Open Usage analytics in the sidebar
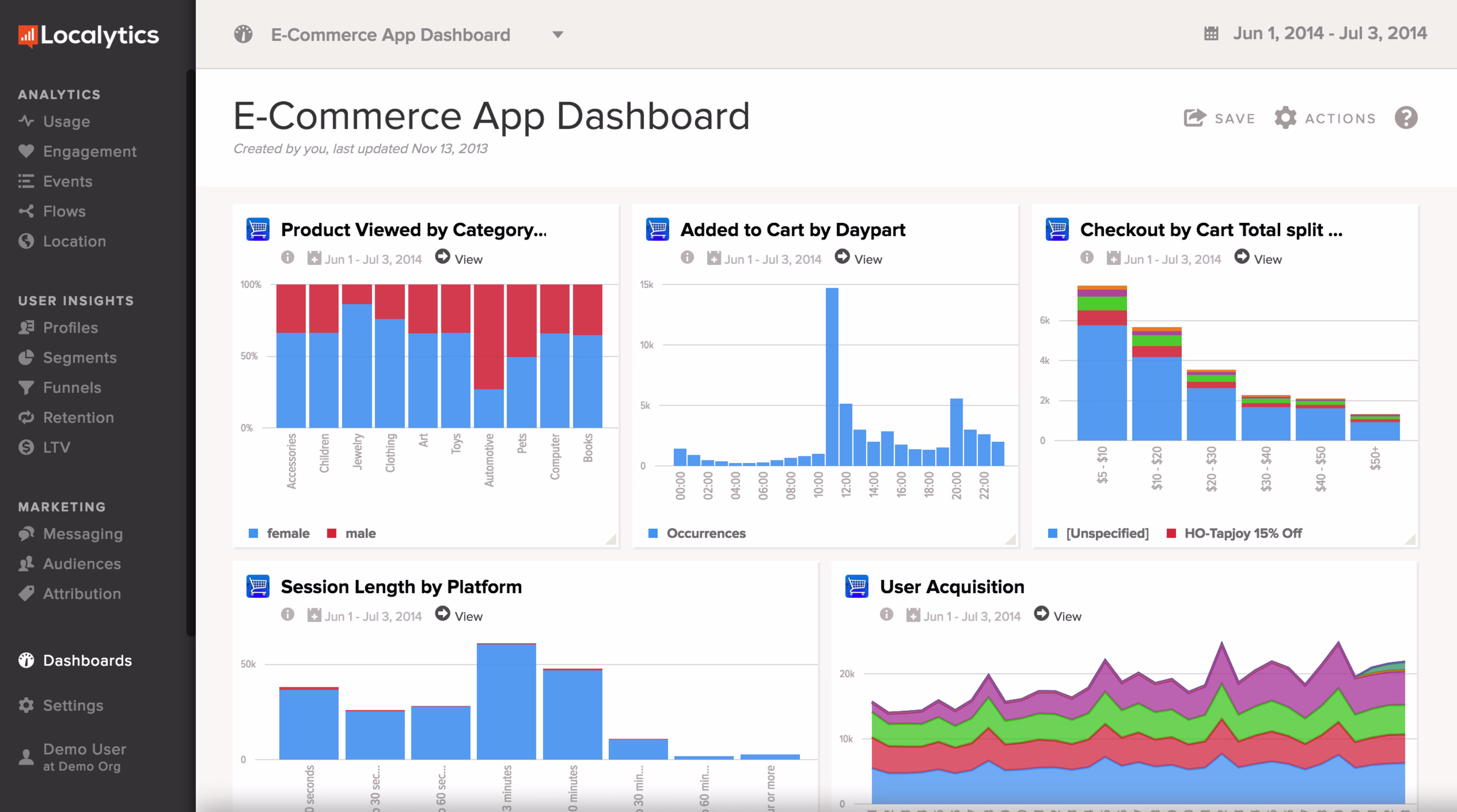 pos(66,121)
